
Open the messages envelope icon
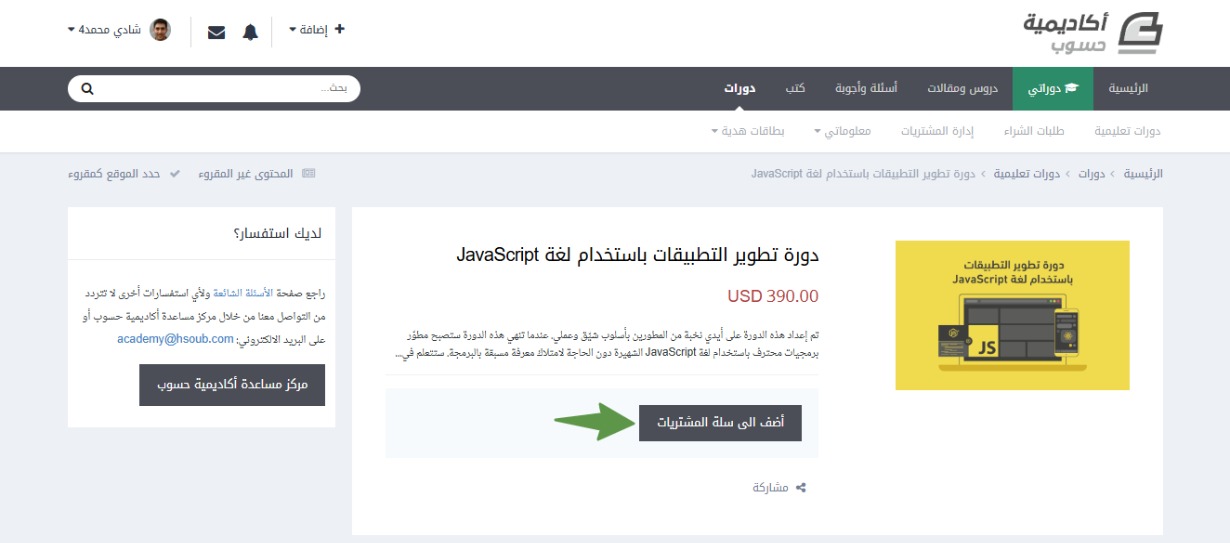[216, 32]
